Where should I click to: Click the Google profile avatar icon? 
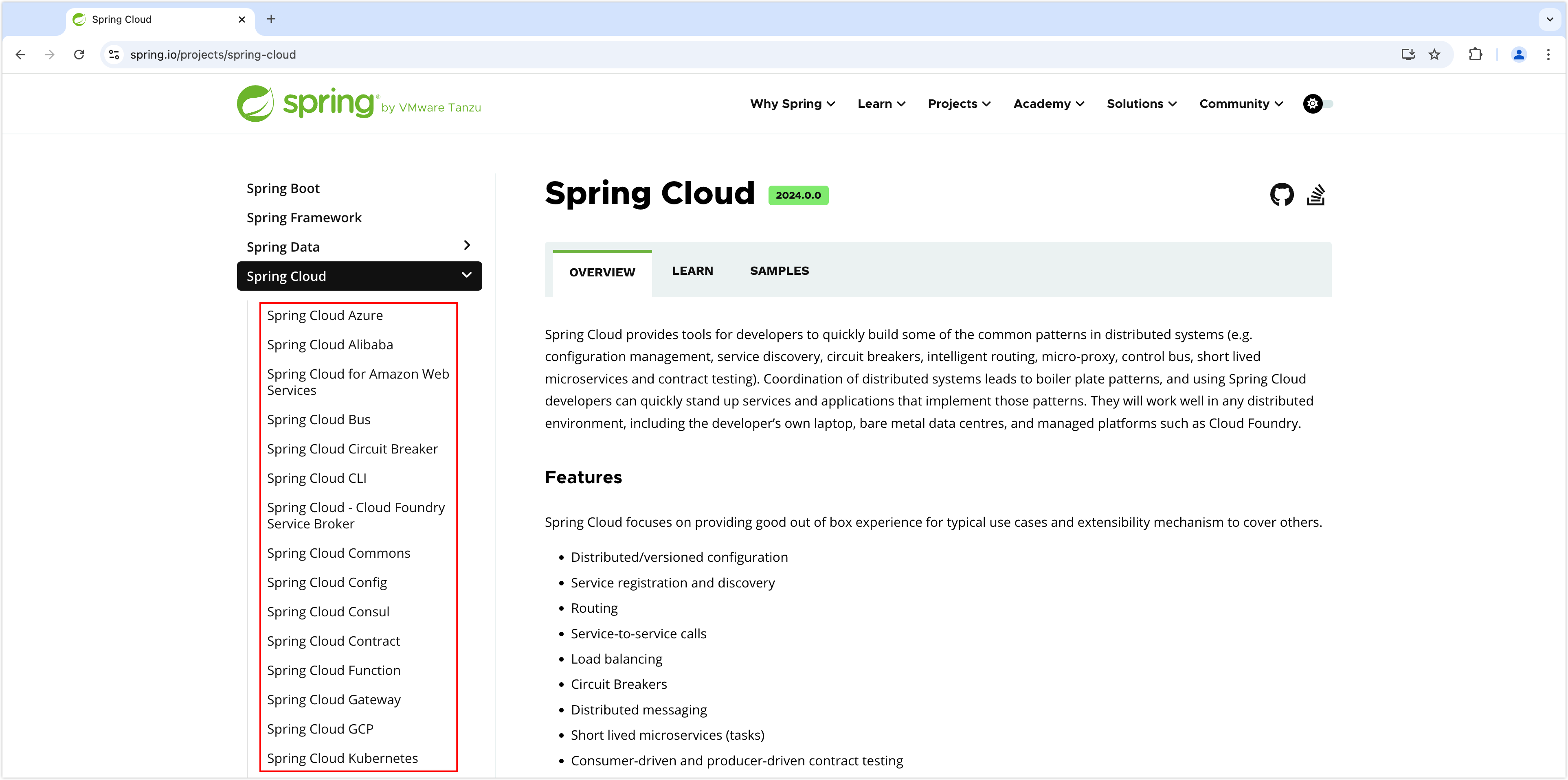1519,54
